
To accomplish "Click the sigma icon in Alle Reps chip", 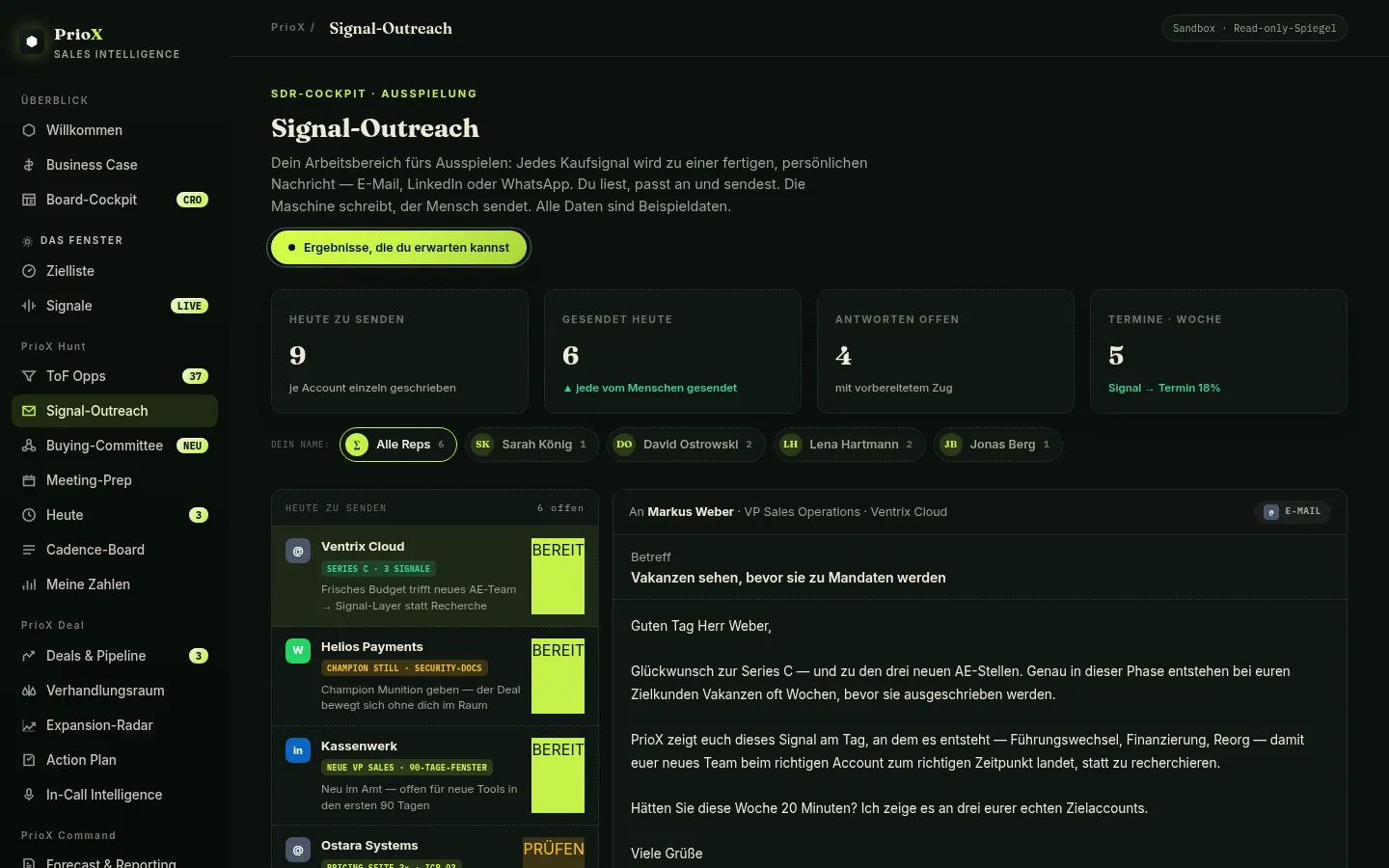I will point(357,445).
